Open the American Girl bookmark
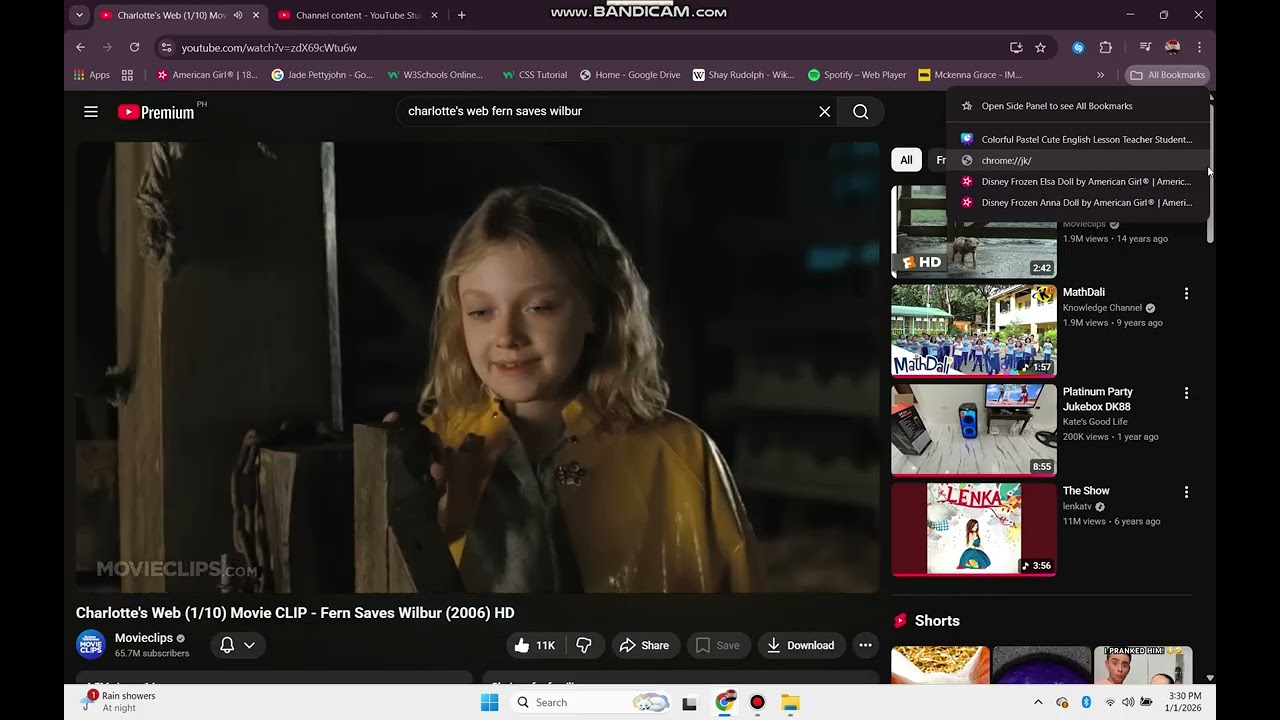The height and width of the screenshot is (720, 1280). [x=207, y=75]
